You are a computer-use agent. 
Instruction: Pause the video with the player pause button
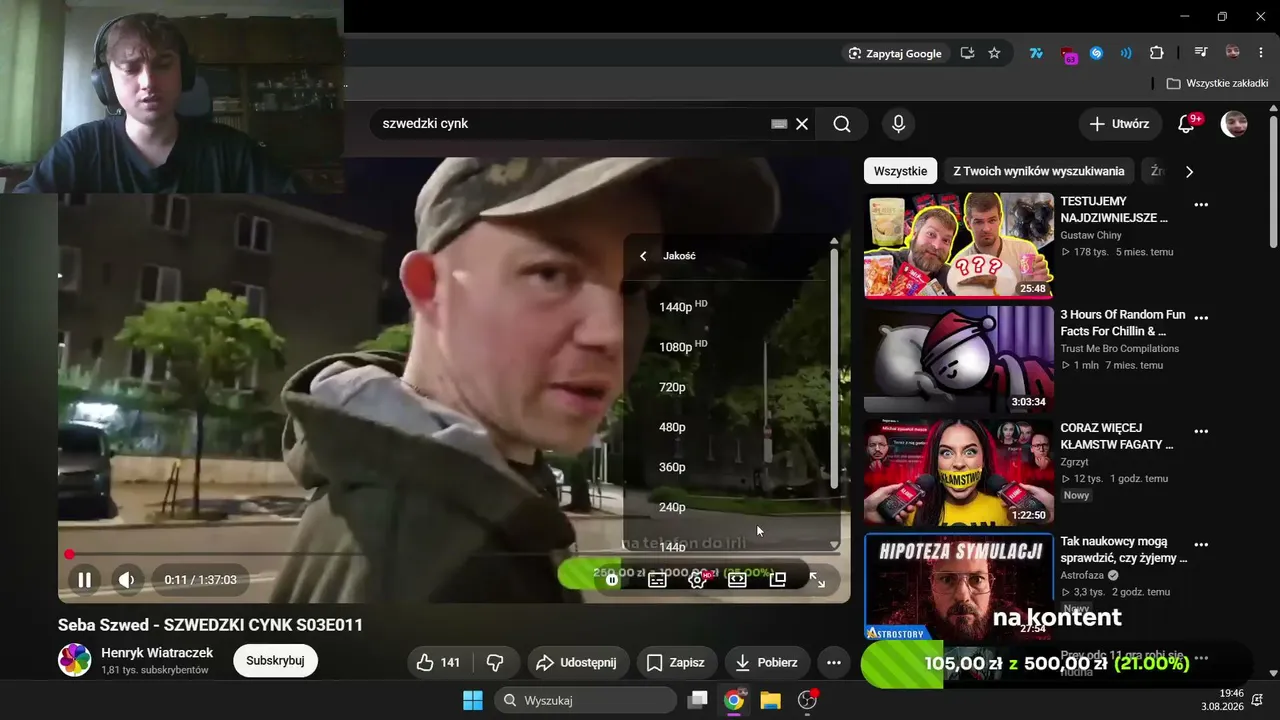(x=85, y=580)
